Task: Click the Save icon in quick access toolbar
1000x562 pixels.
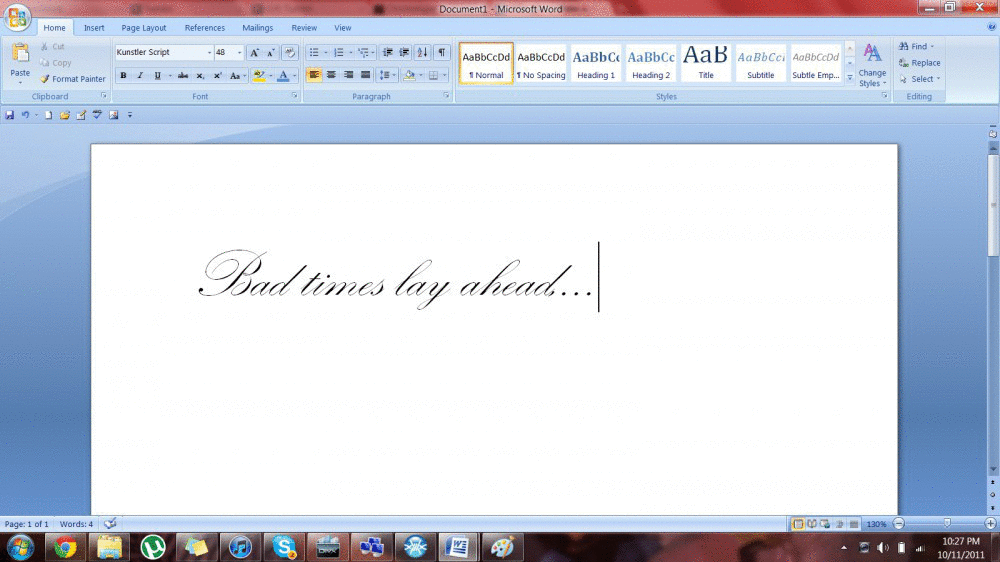Action: (x=9, y=115)
